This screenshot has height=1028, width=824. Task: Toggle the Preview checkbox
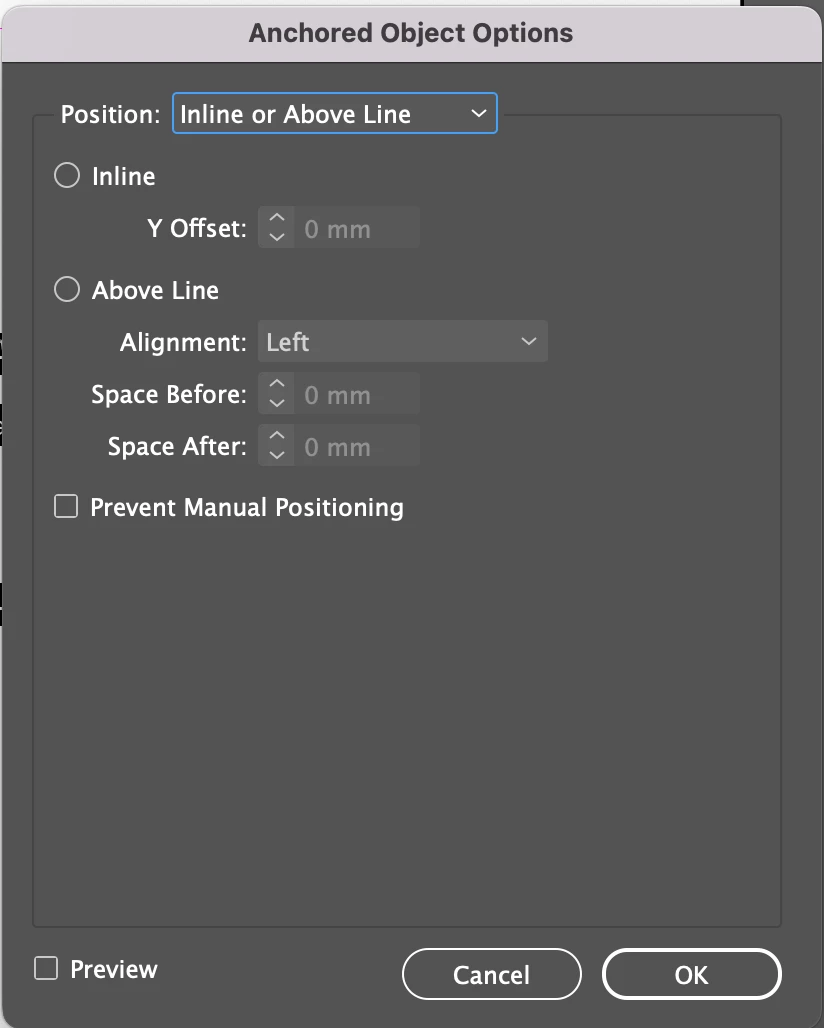point(46,969)
